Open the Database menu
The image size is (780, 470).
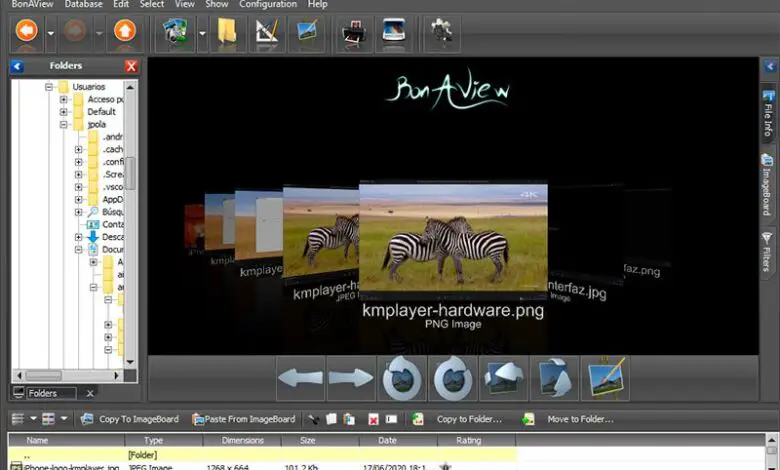[x=83, y=5]
